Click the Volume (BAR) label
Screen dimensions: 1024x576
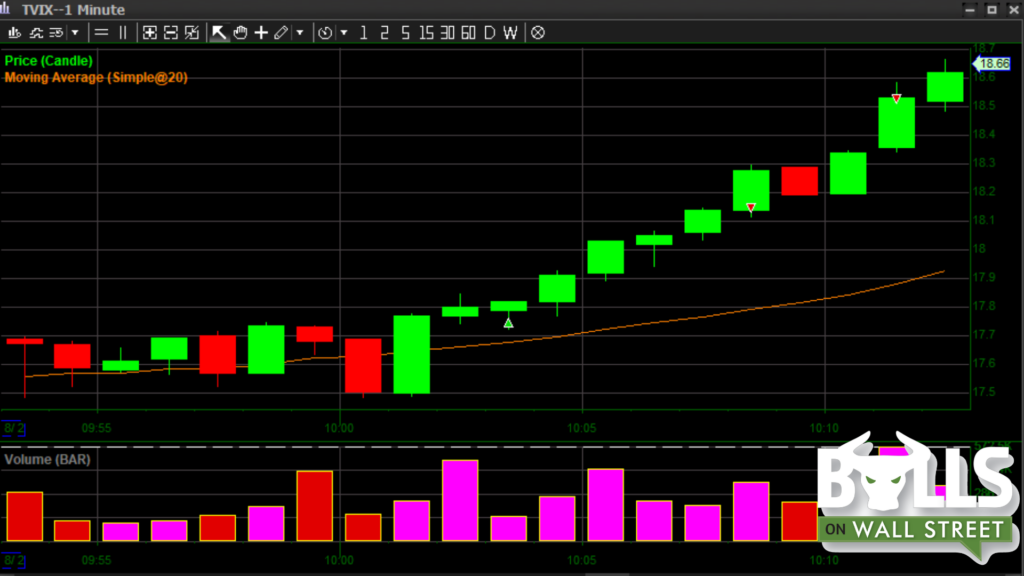[x=47, y=459]
